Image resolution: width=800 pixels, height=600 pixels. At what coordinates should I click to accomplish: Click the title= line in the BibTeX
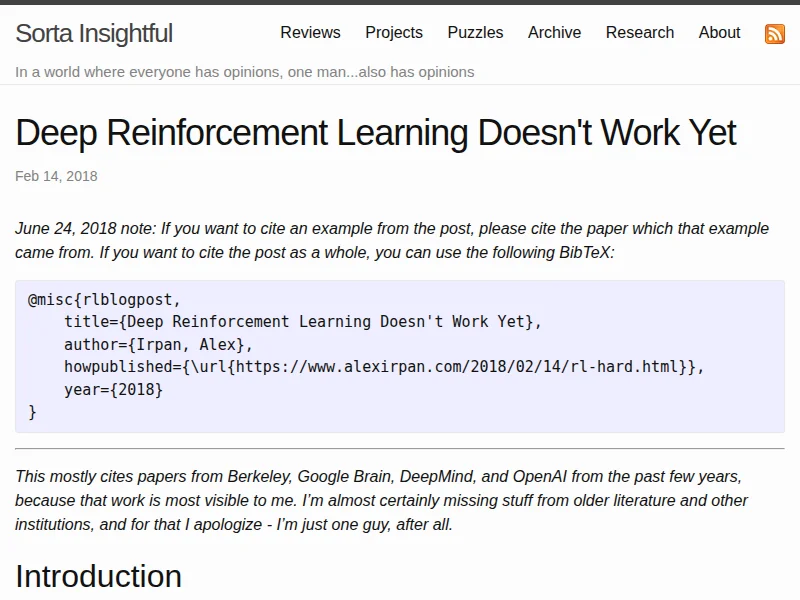pos(302,321)
